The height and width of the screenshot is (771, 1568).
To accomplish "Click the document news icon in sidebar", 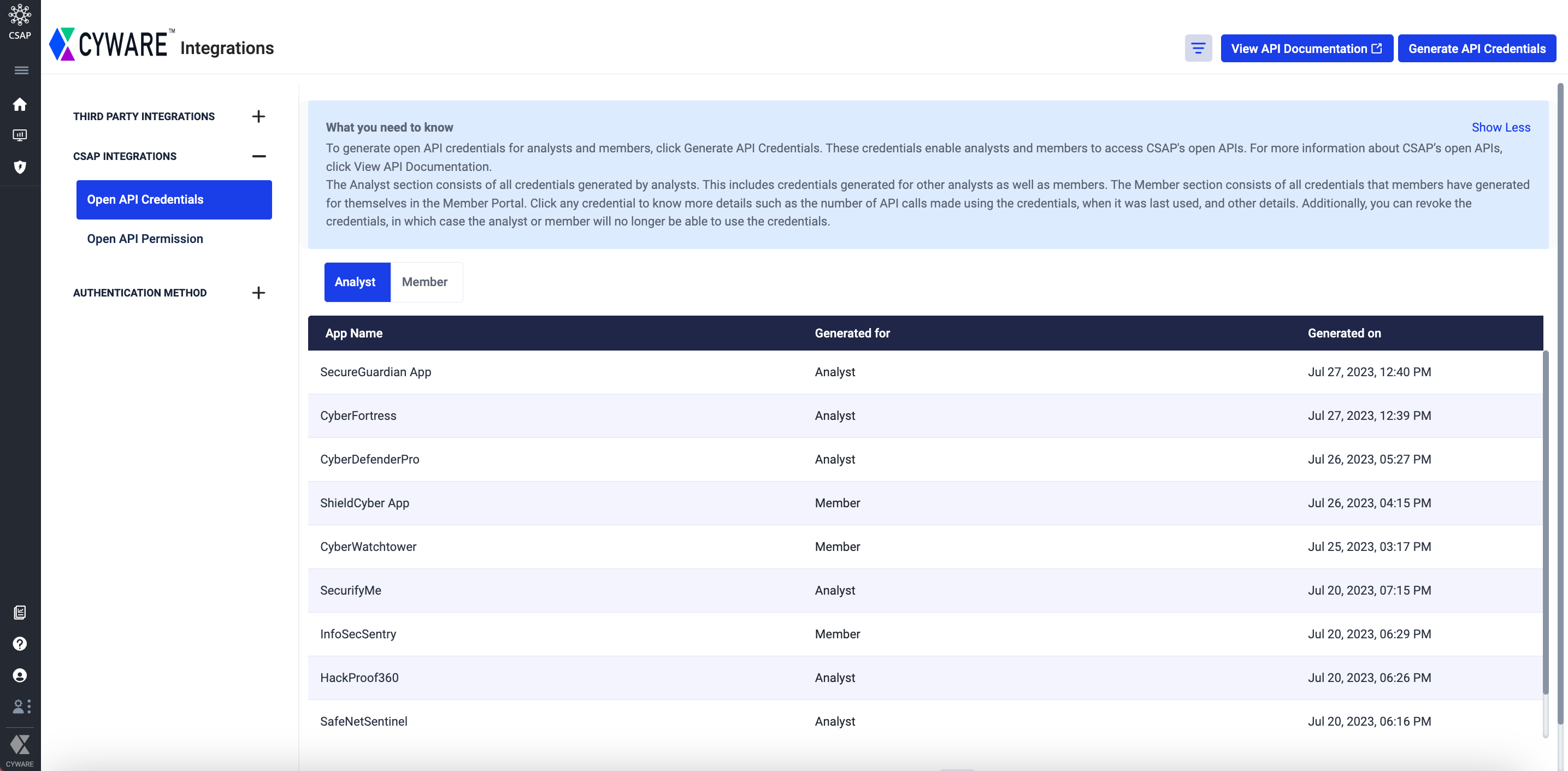I will (20, 612).
